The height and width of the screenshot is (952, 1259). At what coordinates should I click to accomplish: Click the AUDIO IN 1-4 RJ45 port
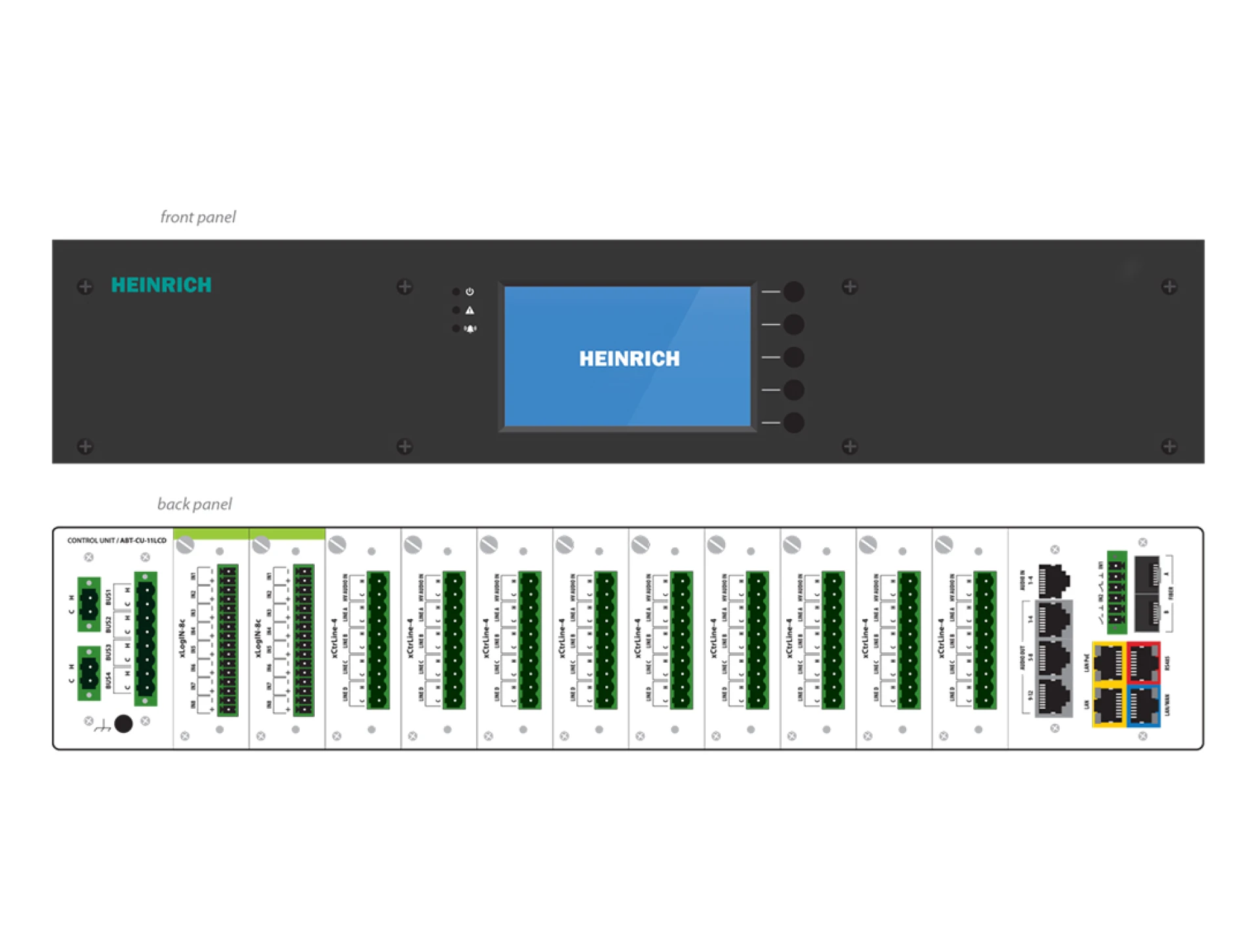click(x=1053, y=580)
